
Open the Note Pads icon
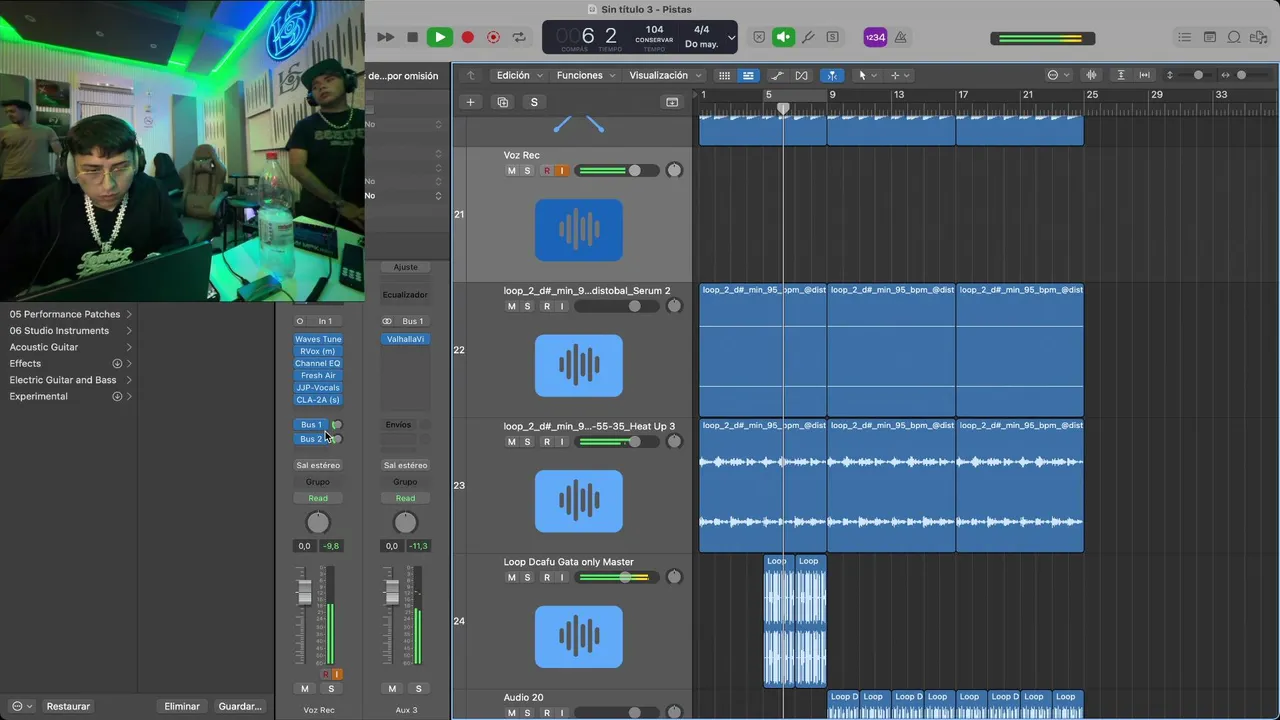1209,37
